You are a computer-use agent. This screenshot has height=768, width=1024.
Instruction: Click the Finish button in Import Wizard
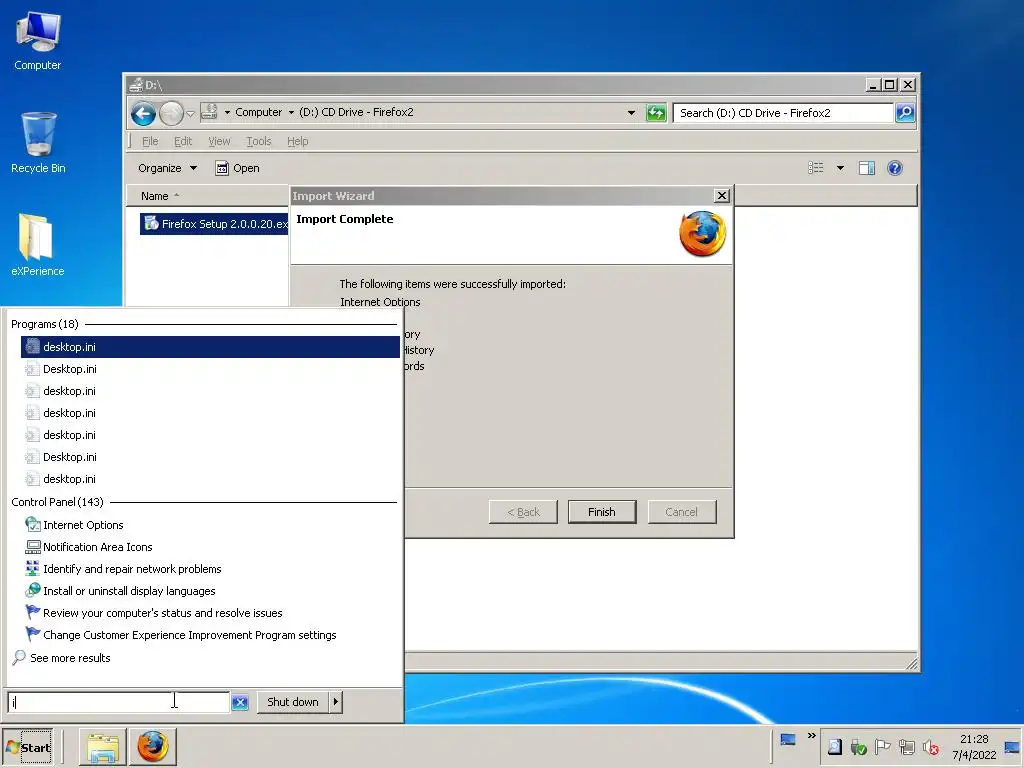coord(601,512)
